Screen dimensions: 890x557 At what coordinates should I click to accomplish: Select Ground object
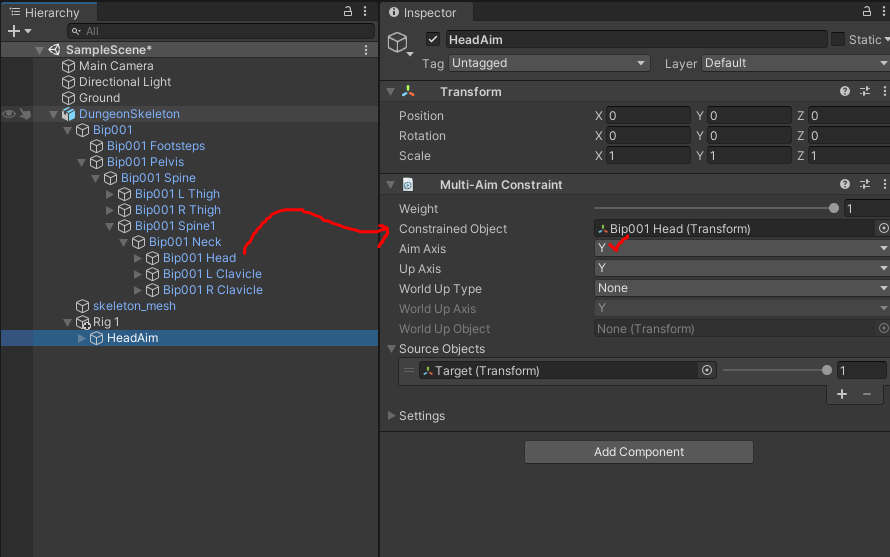coord(99,98)
